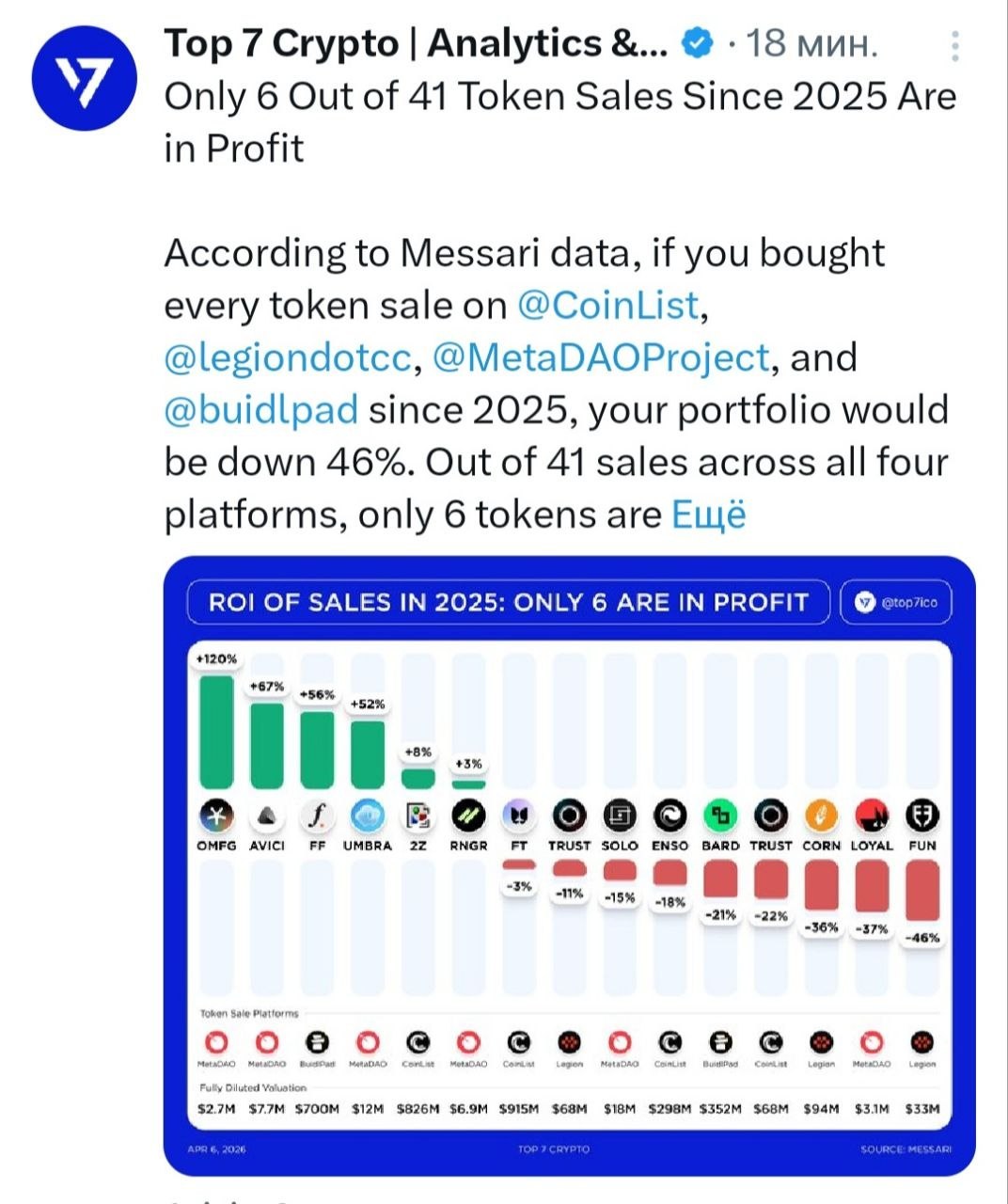The height and width of the screenshot is (1204, 1008).
Task: Open the @buildlpad mention link
Action: pos(261,410)
